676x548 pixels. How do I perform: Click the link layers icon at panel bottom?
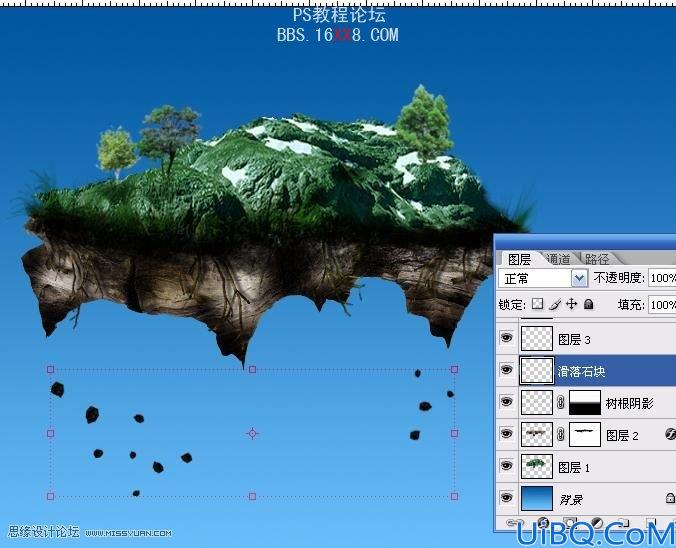coord(513,523)
